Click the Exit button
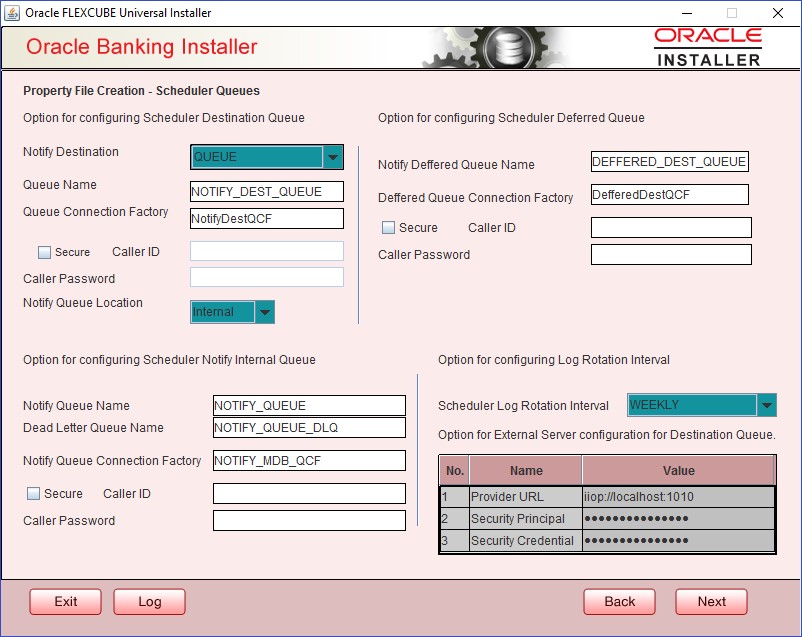 click(65, 602)
